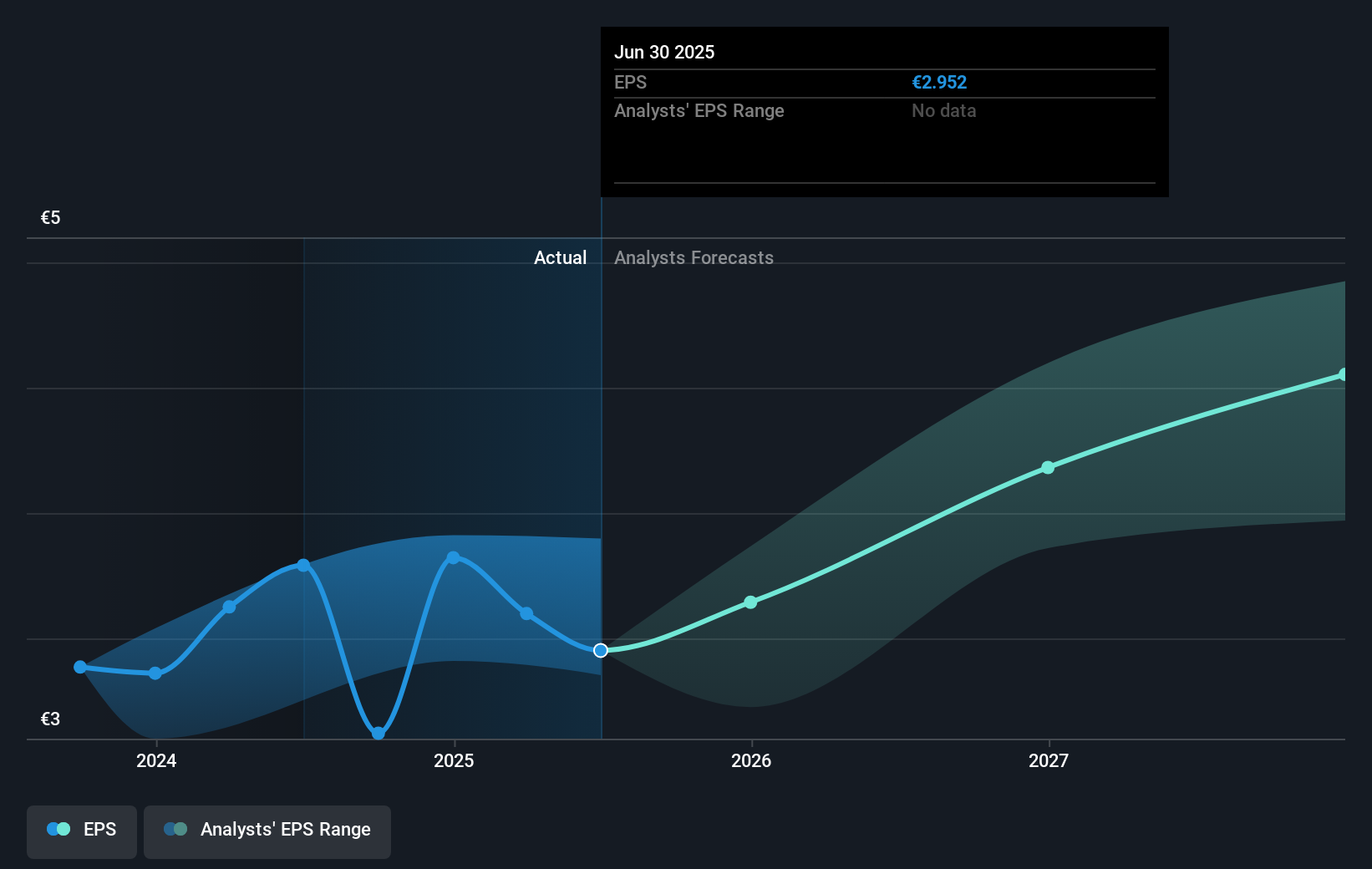
Task: Select the peak EPS data point mid-2024
Action: point(302,565)
